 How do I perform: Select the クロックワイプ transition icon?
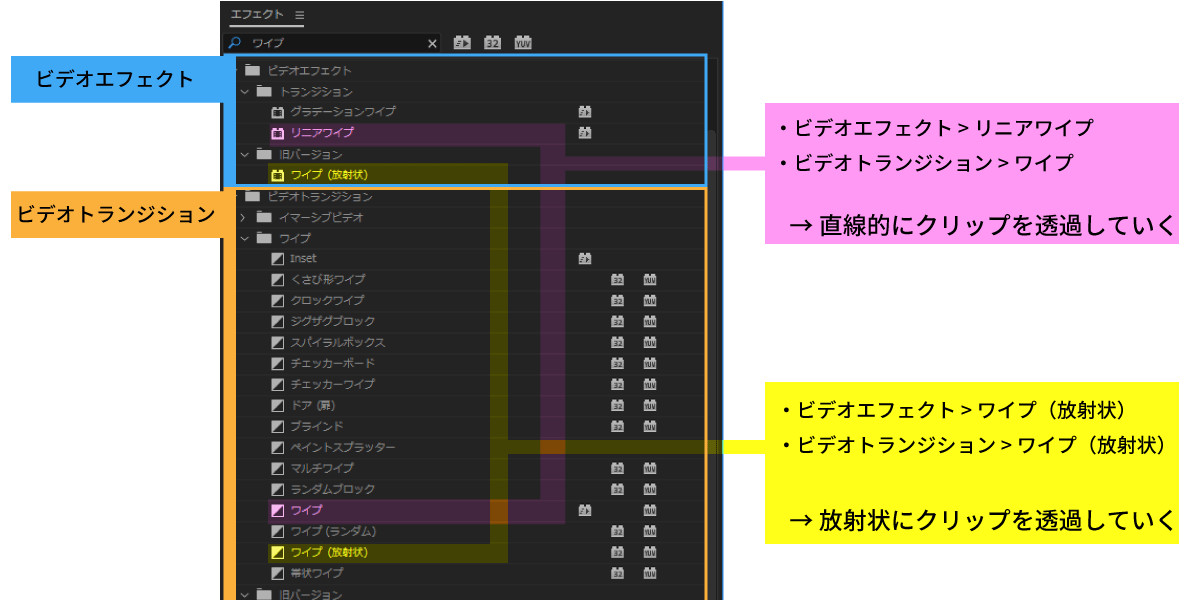tap(278, 301)
